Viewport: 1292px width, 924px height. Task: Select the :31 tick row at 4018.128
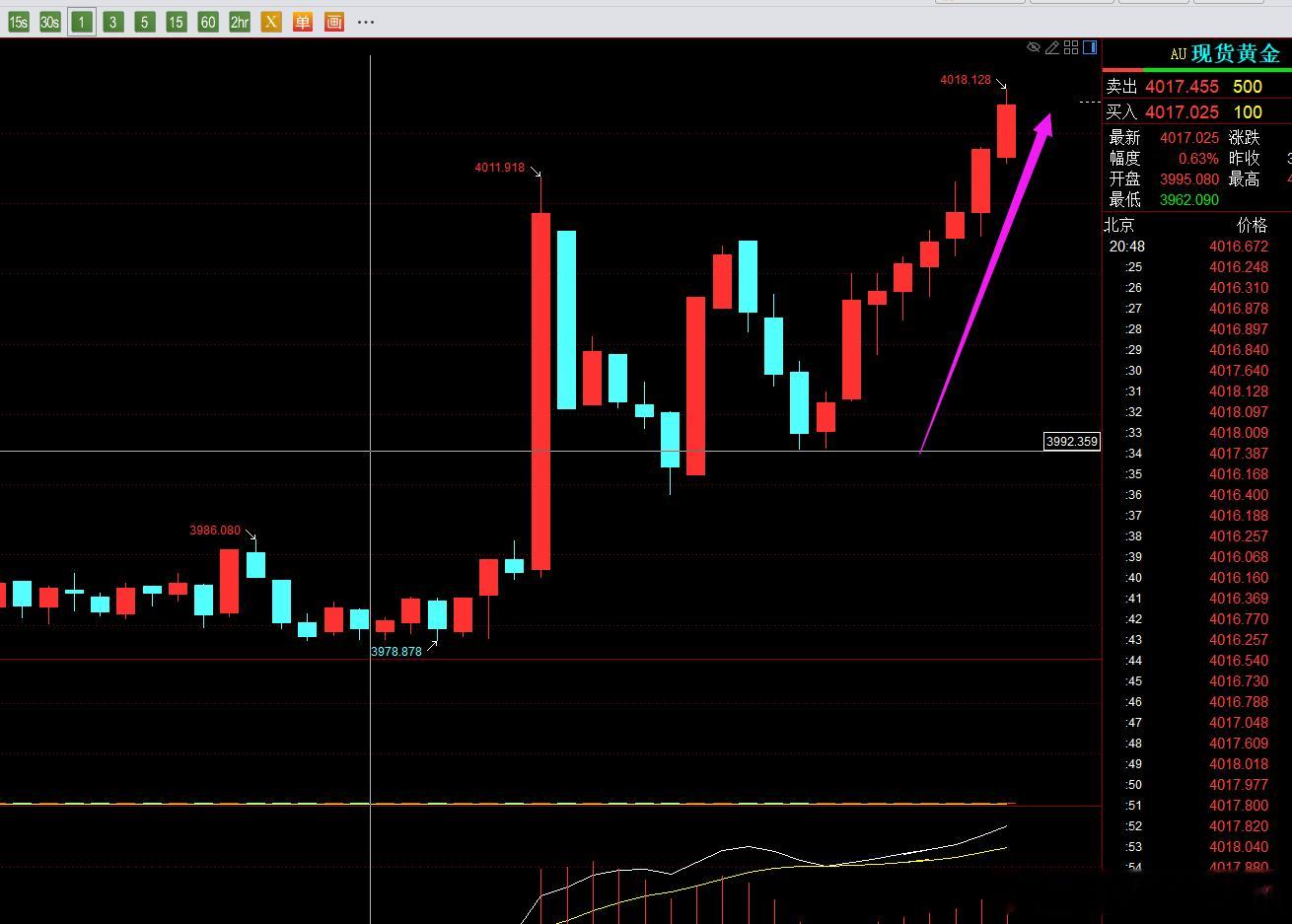[1197, 391]
